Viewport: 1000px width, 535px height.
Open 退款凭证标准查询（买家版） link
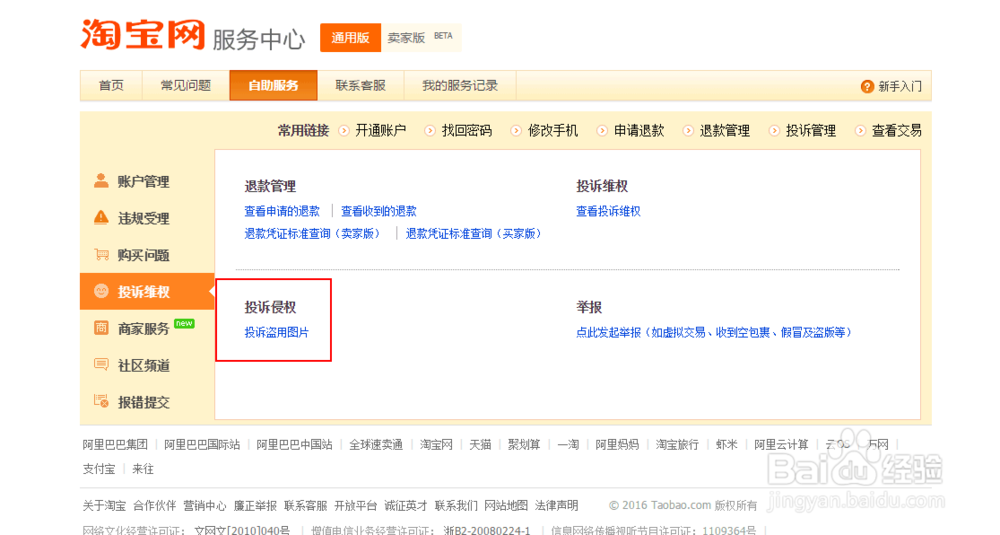[476, 234]
